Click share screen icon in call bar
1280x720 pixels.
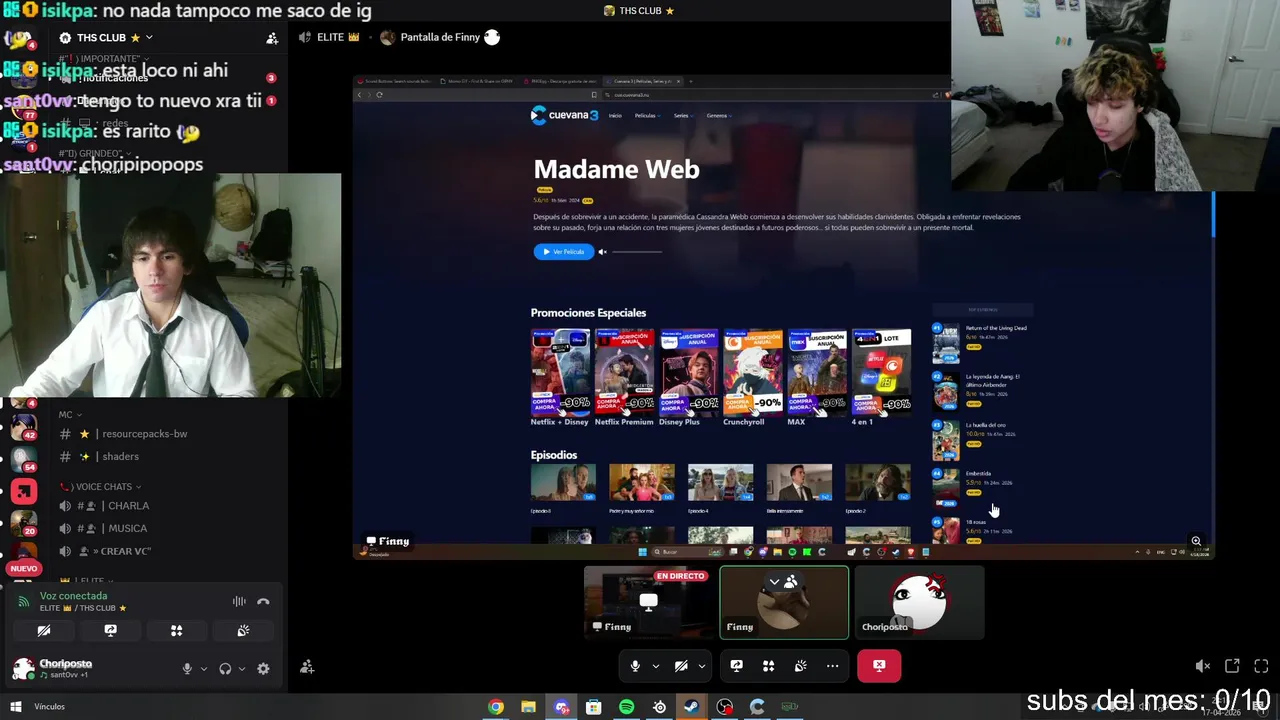pos(736,666)
